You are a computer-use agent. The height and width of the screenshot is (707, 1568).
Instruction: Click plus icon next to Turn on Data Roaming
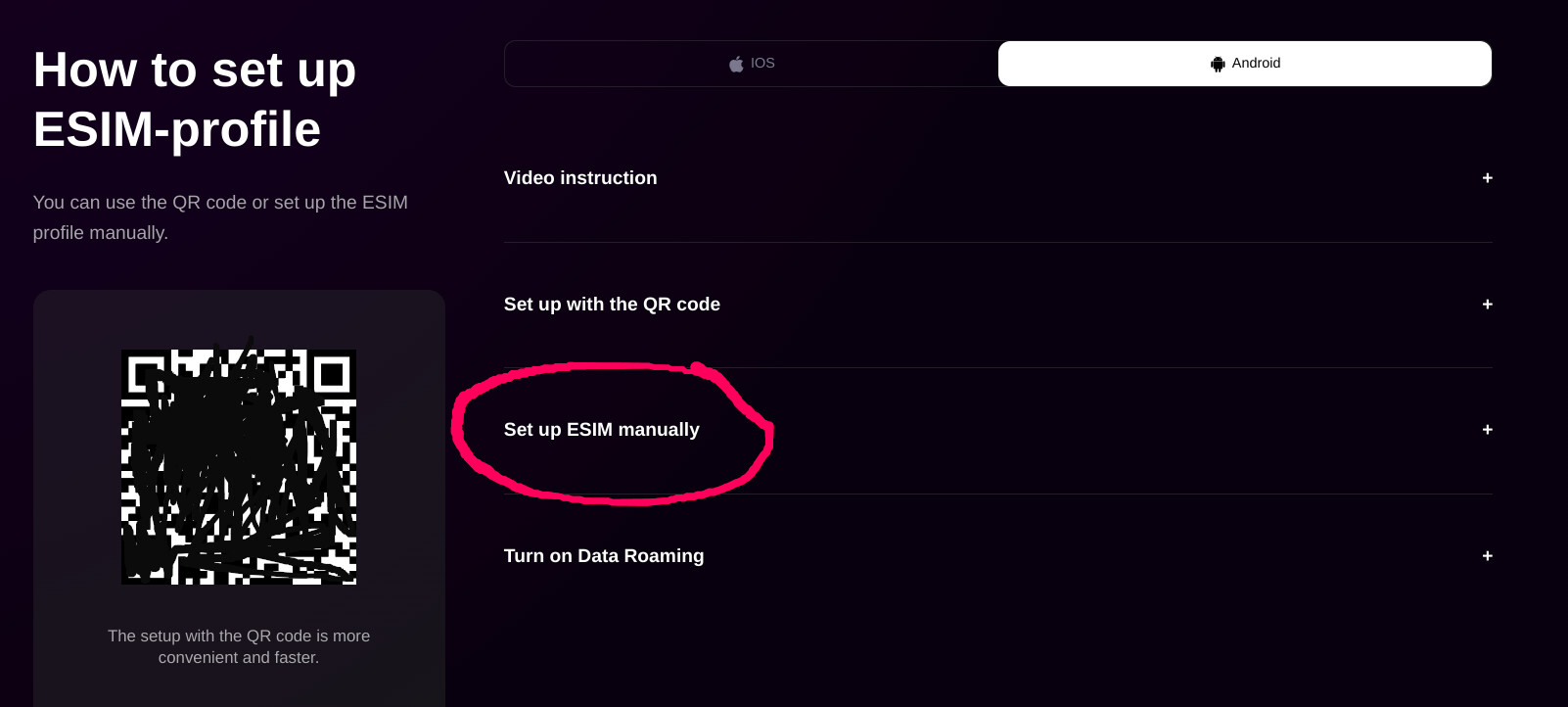click(x=1487, y=556)
